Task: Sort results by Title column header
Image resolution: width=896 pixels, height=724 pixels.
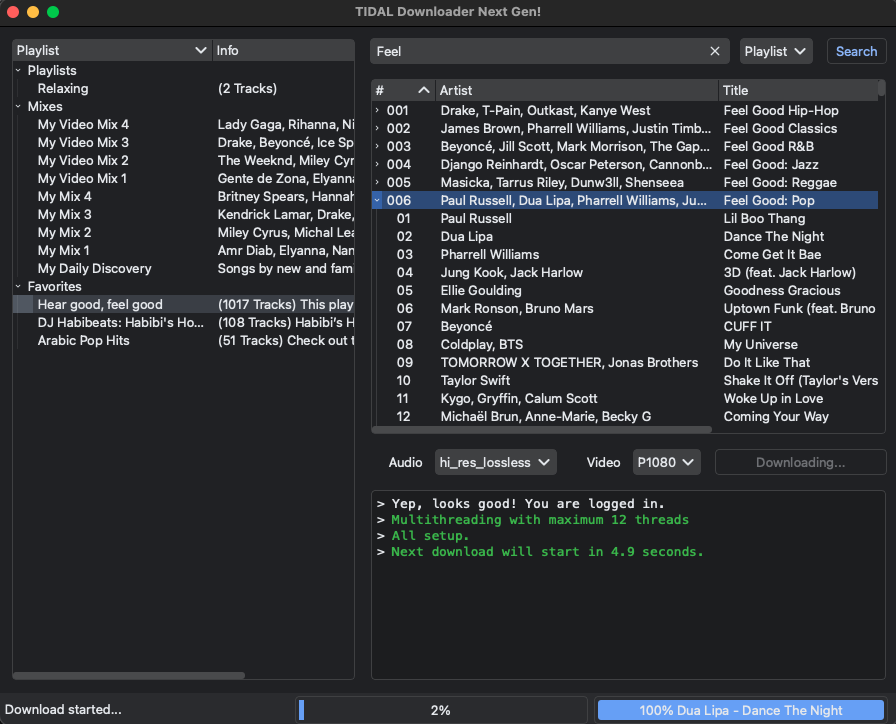Action: click(798, 90)
